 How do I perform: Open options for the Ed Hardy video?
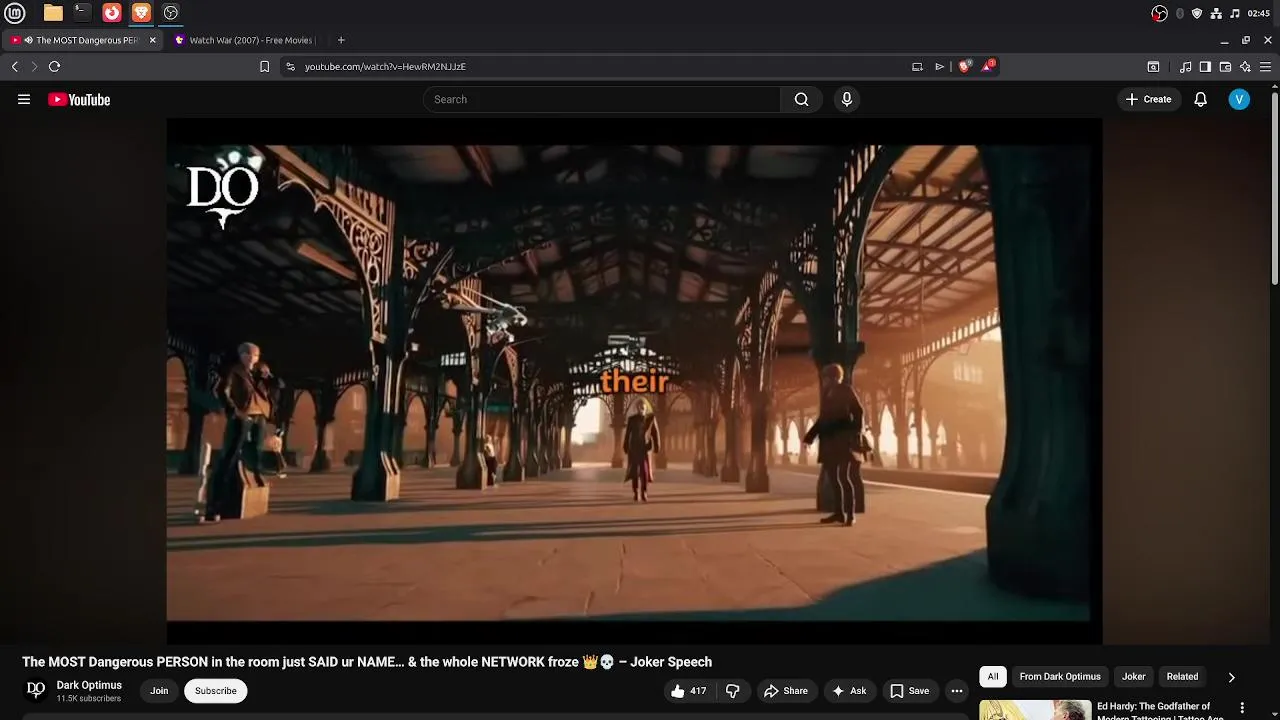1243,708
